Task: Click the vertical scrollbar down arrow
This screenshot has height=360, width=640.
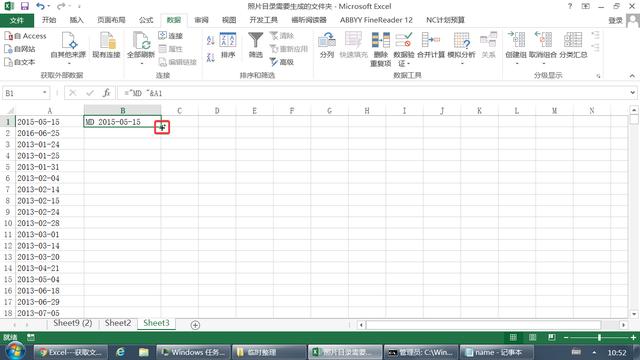Action: [x=633, y=314]
